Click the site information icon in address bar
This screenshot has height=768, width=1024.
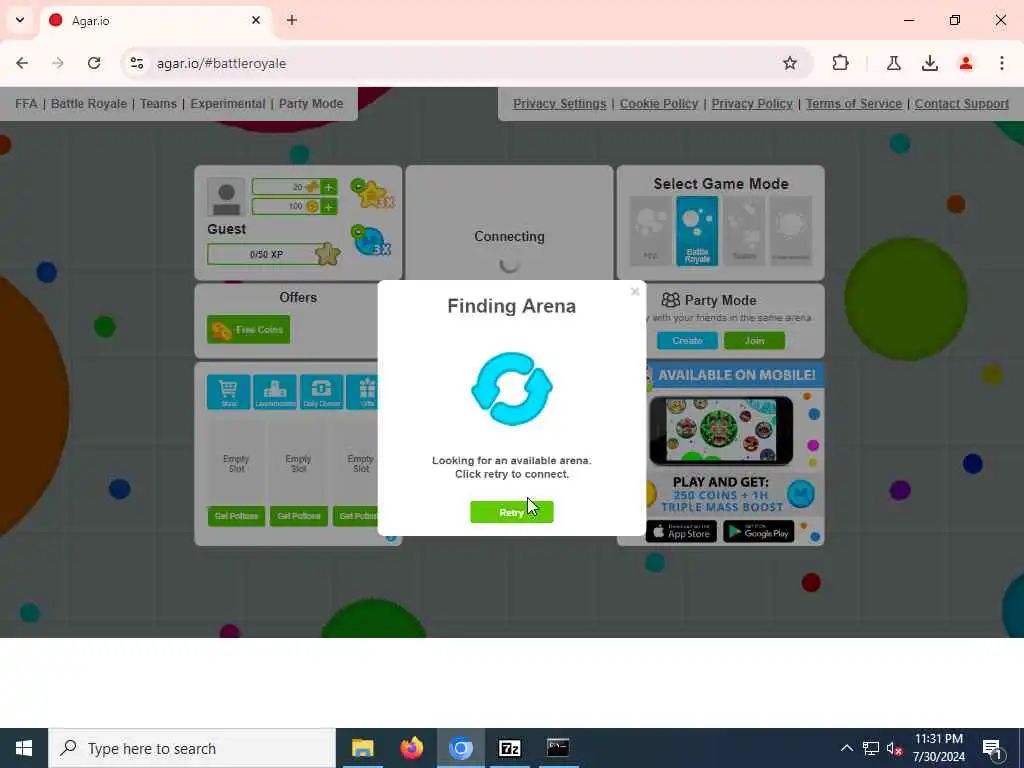click(x=136, y=63)
